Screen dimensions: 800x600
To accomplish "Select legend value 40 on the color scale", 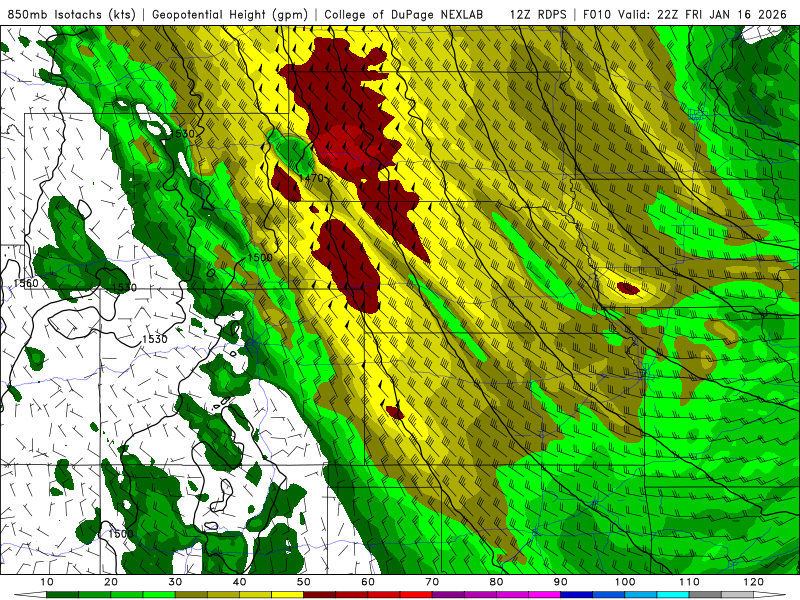I will pyautogui.click(x=239, y=582).
